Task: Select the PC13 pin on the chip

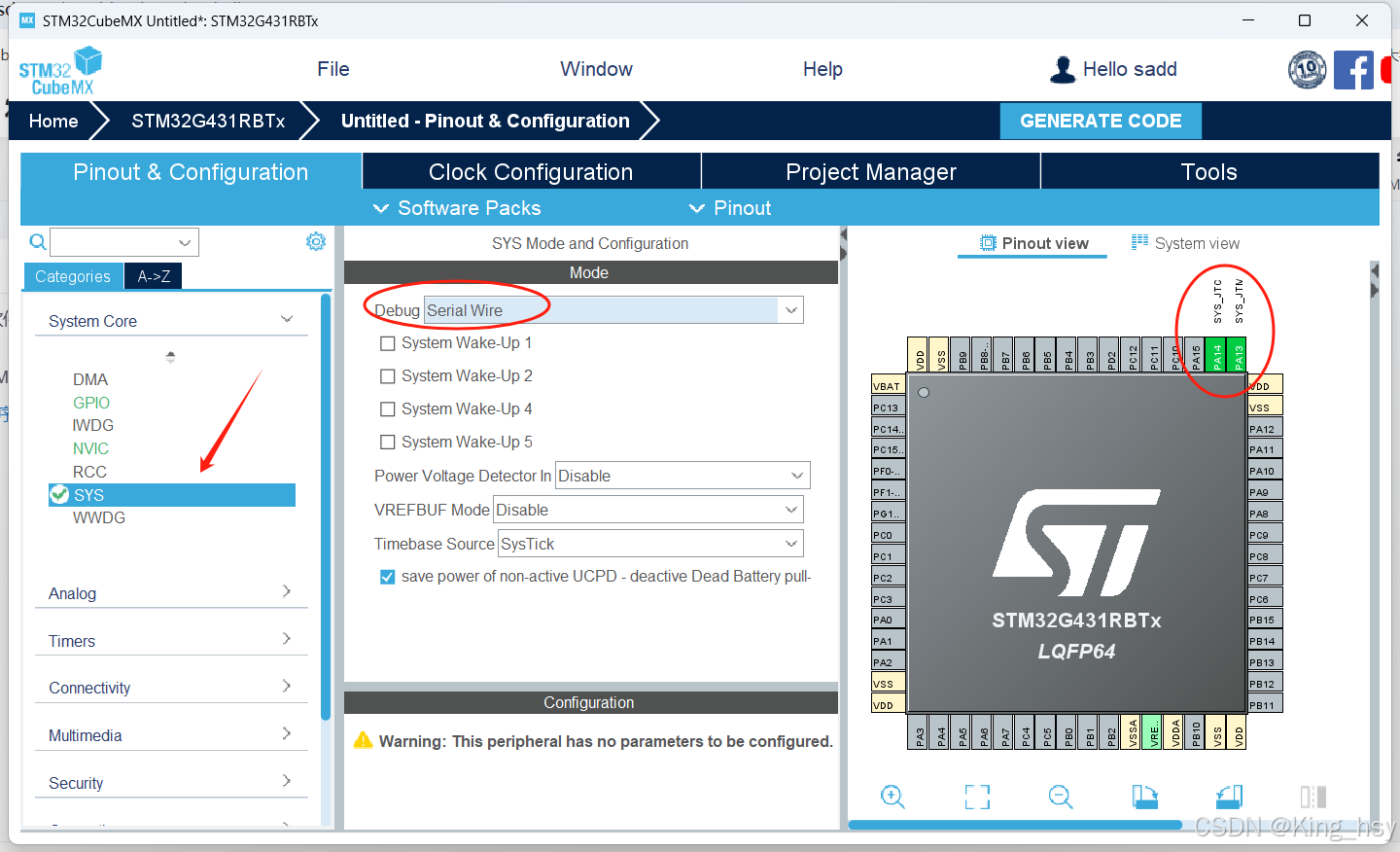Action: coord(889,407)
